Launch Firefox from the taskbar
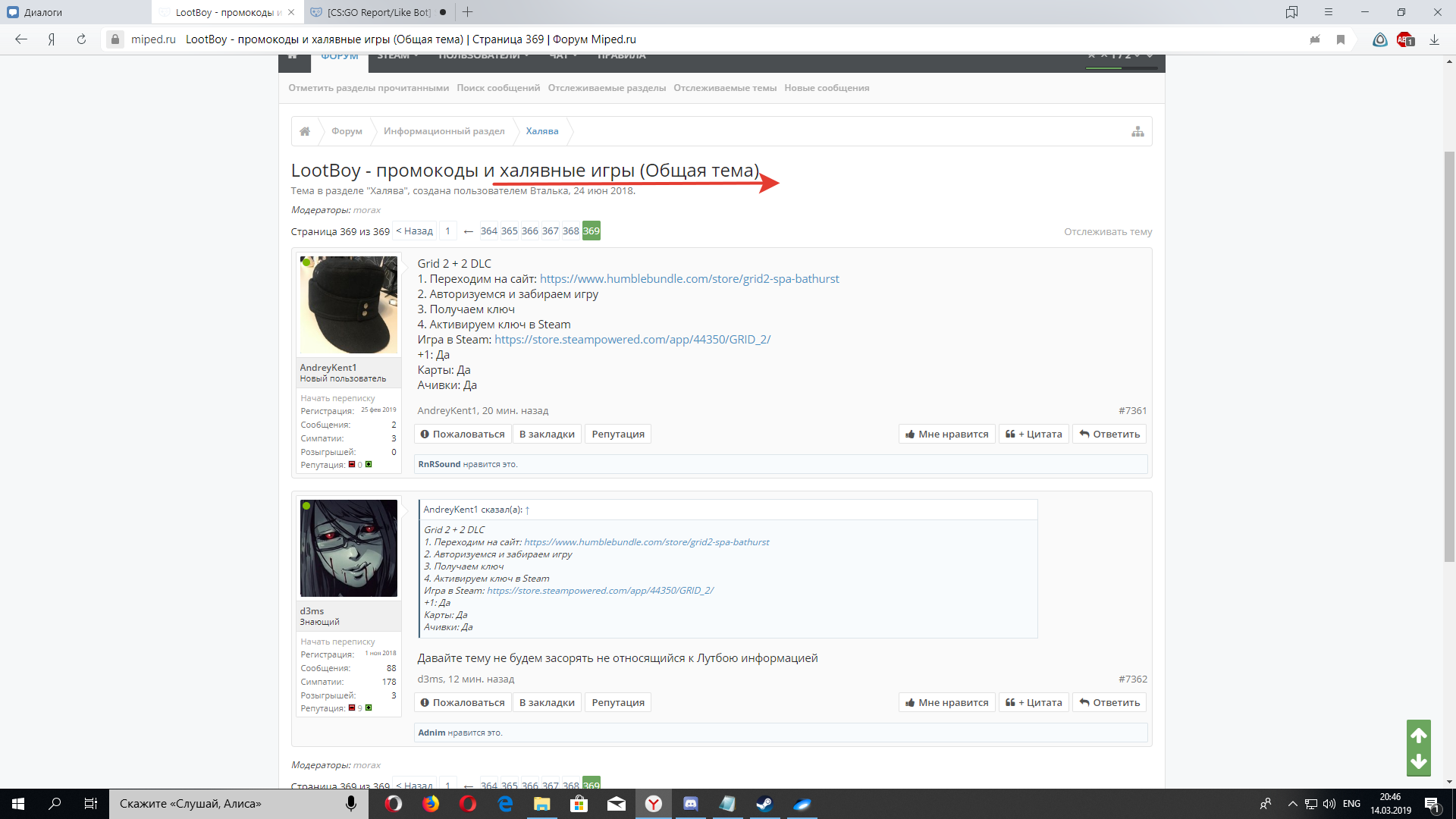1456x819 pixels. [431, 804]
